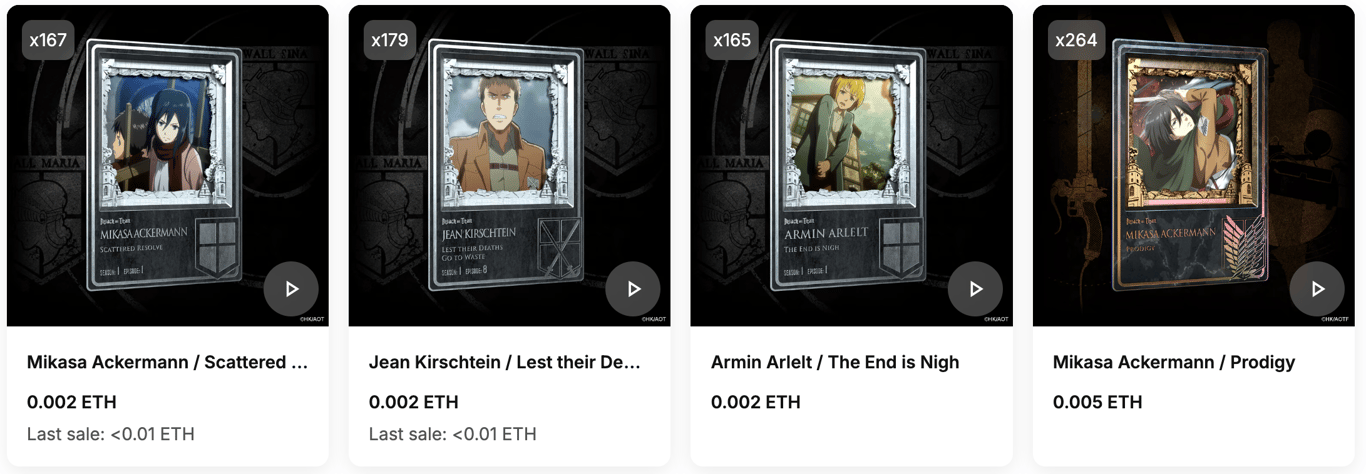Play the Mikasa Ackermann Prodigy card video
This screenshot has height=474, width=1366.
[1317, 289]
